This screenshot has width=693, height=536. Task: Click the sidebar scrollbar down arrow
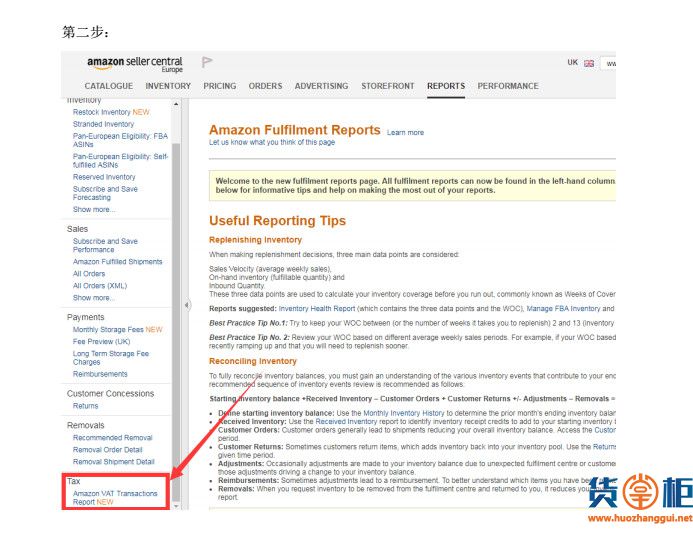[x=176, y=506]
